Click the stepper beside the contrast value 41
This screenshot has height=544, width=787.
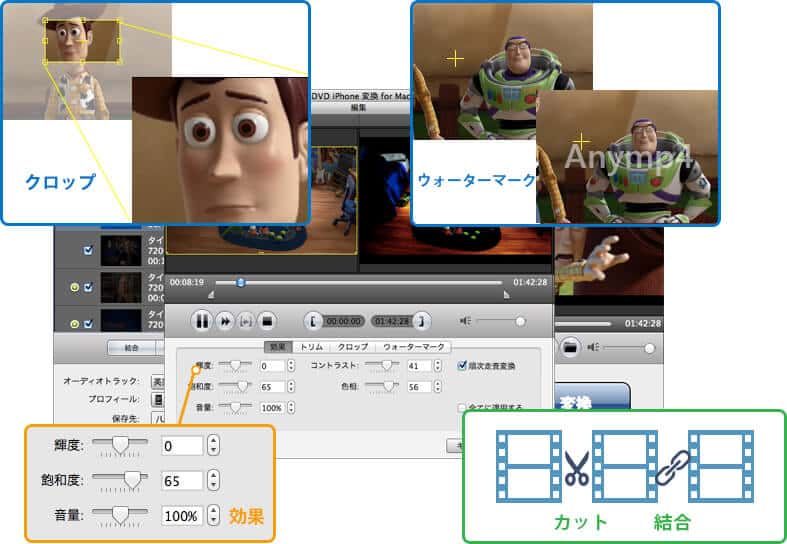point(438,366)
